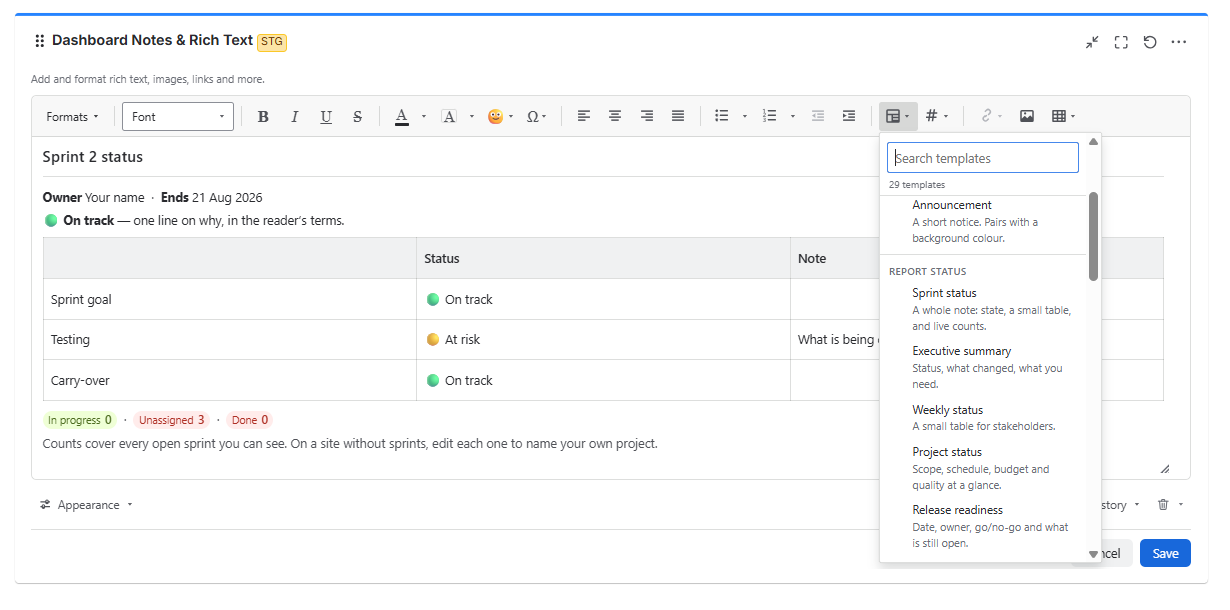The height and width of the screenshot is (610, 1230).
Task: Open the delete options dropdown arrow
Action: point(1181,505)
